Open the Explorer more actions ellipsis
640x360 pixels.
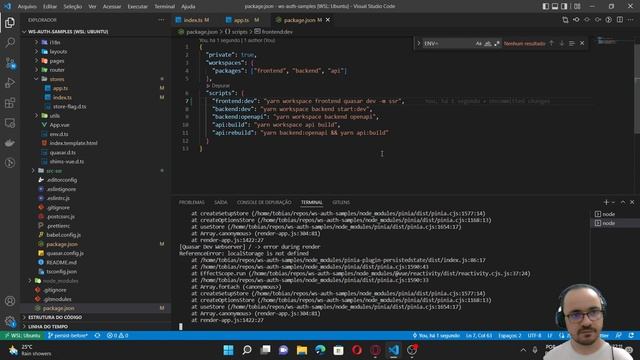162,20
